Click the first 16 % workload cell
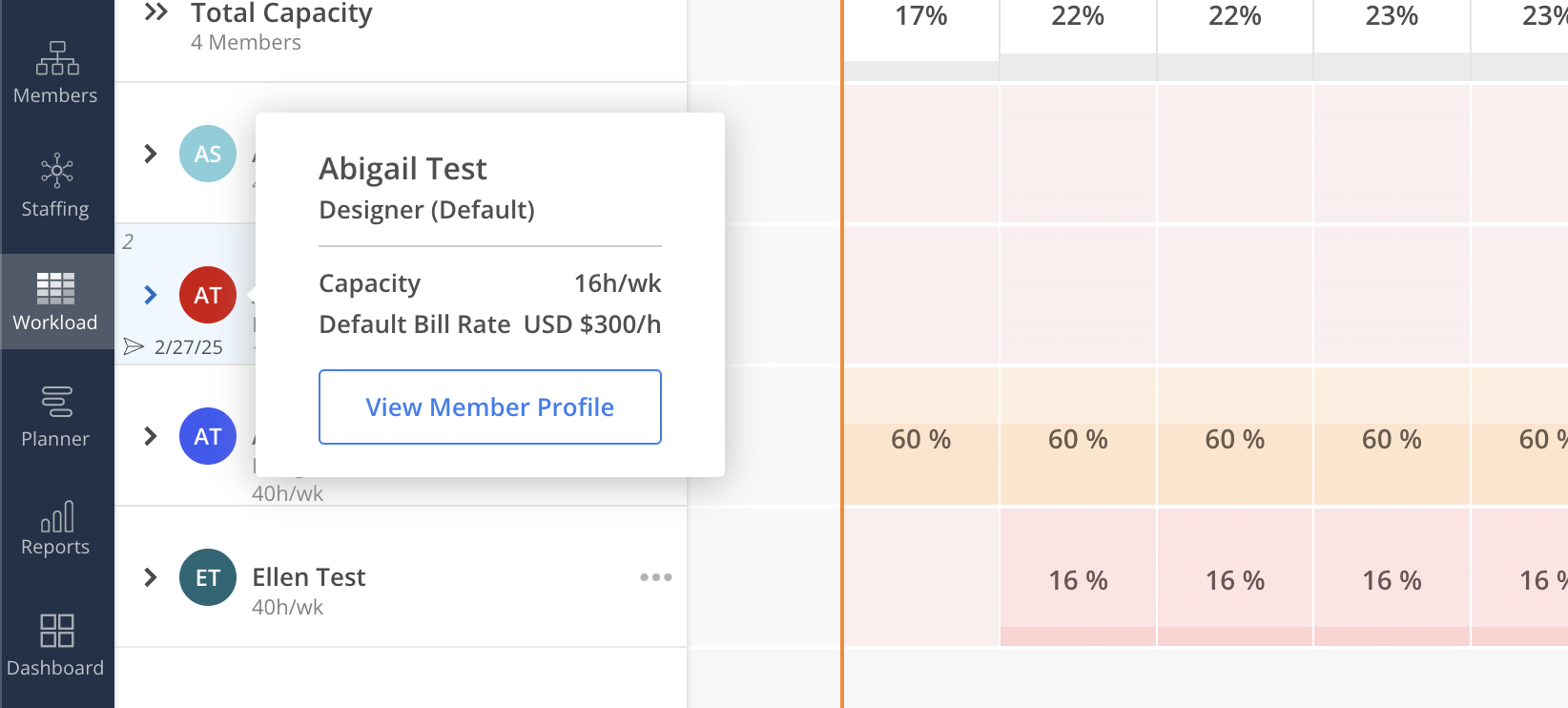The image size is (1568, 708). [x=1078, y=580]
